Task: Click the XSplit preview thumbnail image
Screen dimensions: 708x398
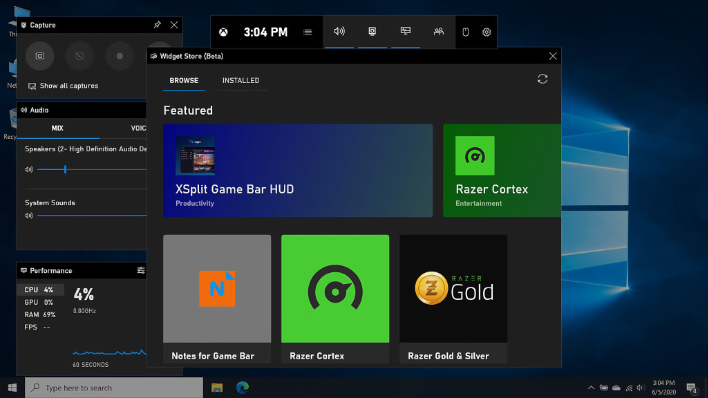Action: click(195, 155)
